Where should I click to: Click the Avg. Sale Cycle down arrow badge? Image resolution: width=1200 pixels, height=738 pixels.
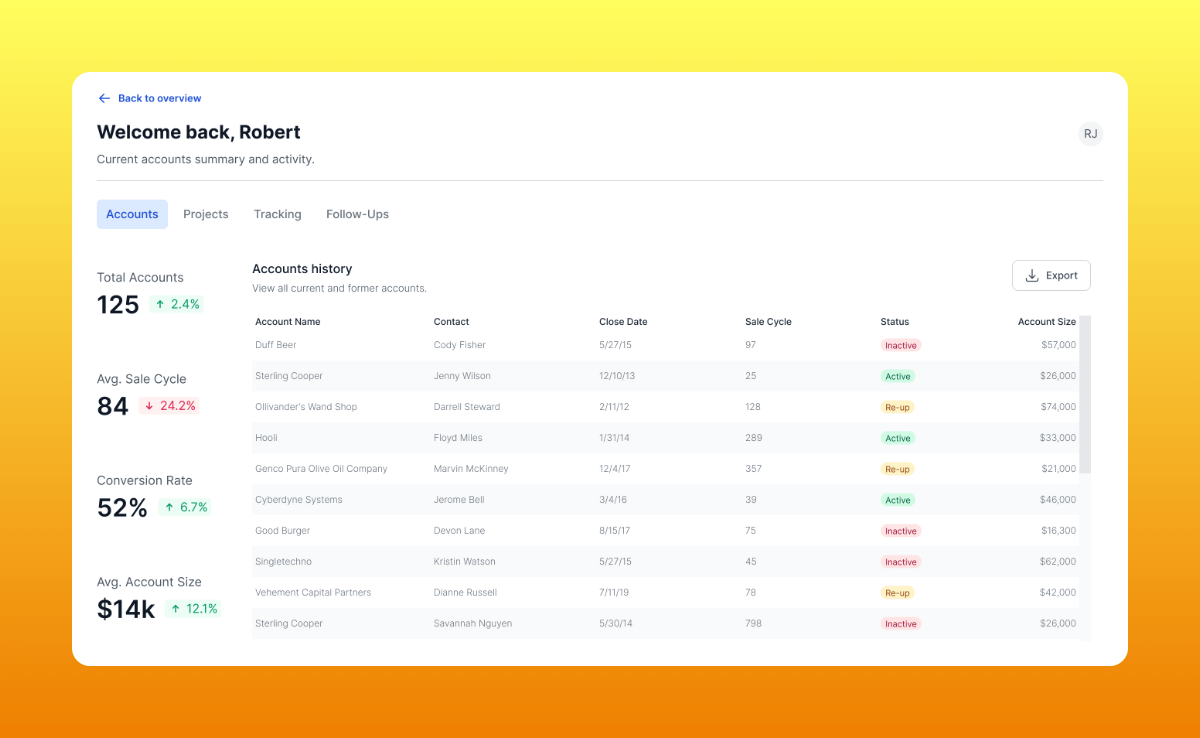168,406
